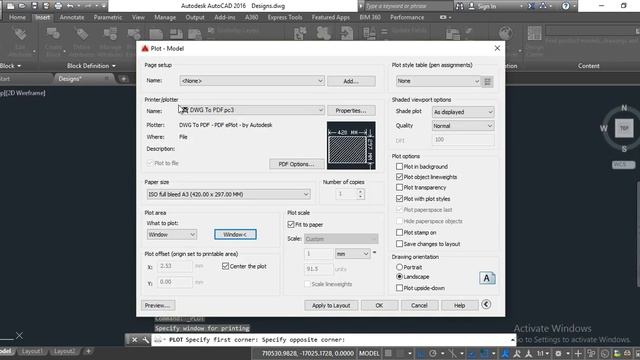
Task: Open PDF Options... button
Action: (297, 164)
